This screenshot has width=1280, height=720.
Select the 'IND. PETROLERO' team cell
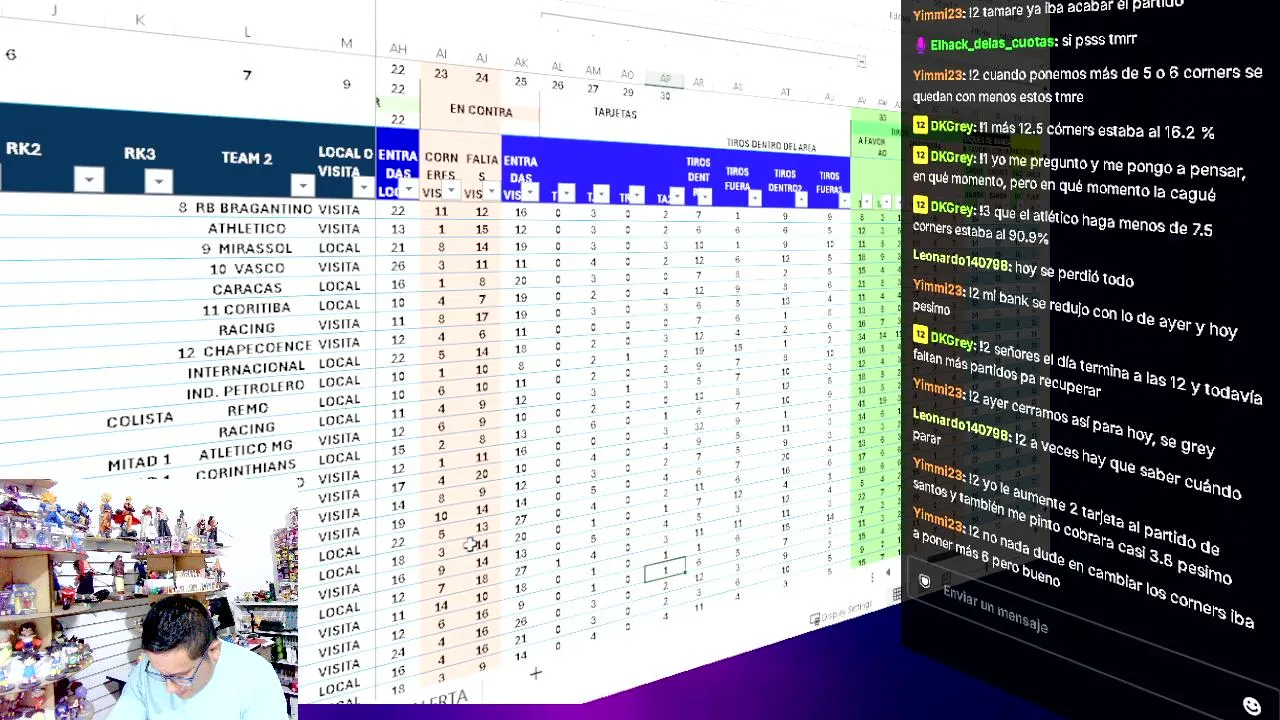click(245, 389)
